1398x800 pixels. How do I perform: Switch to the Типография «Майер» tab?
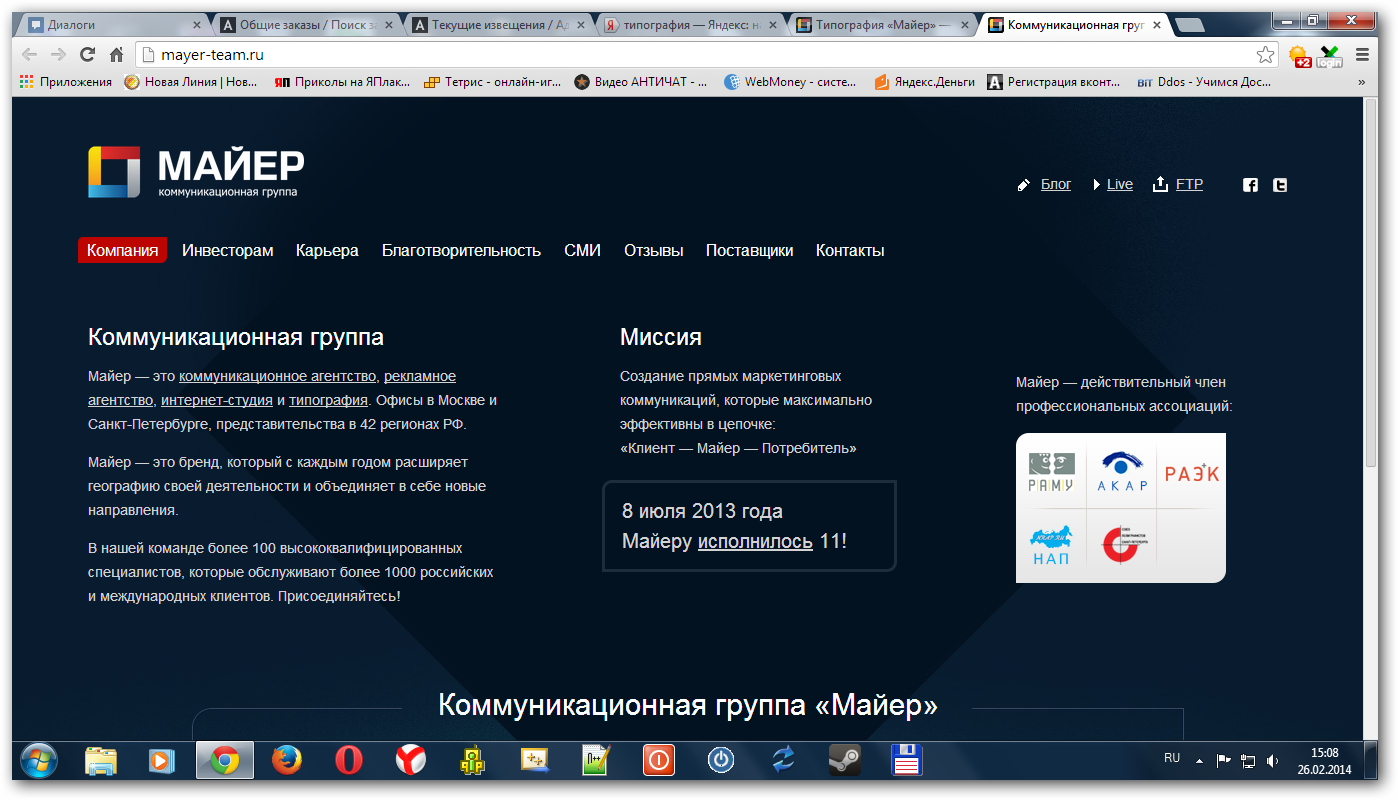880,25
